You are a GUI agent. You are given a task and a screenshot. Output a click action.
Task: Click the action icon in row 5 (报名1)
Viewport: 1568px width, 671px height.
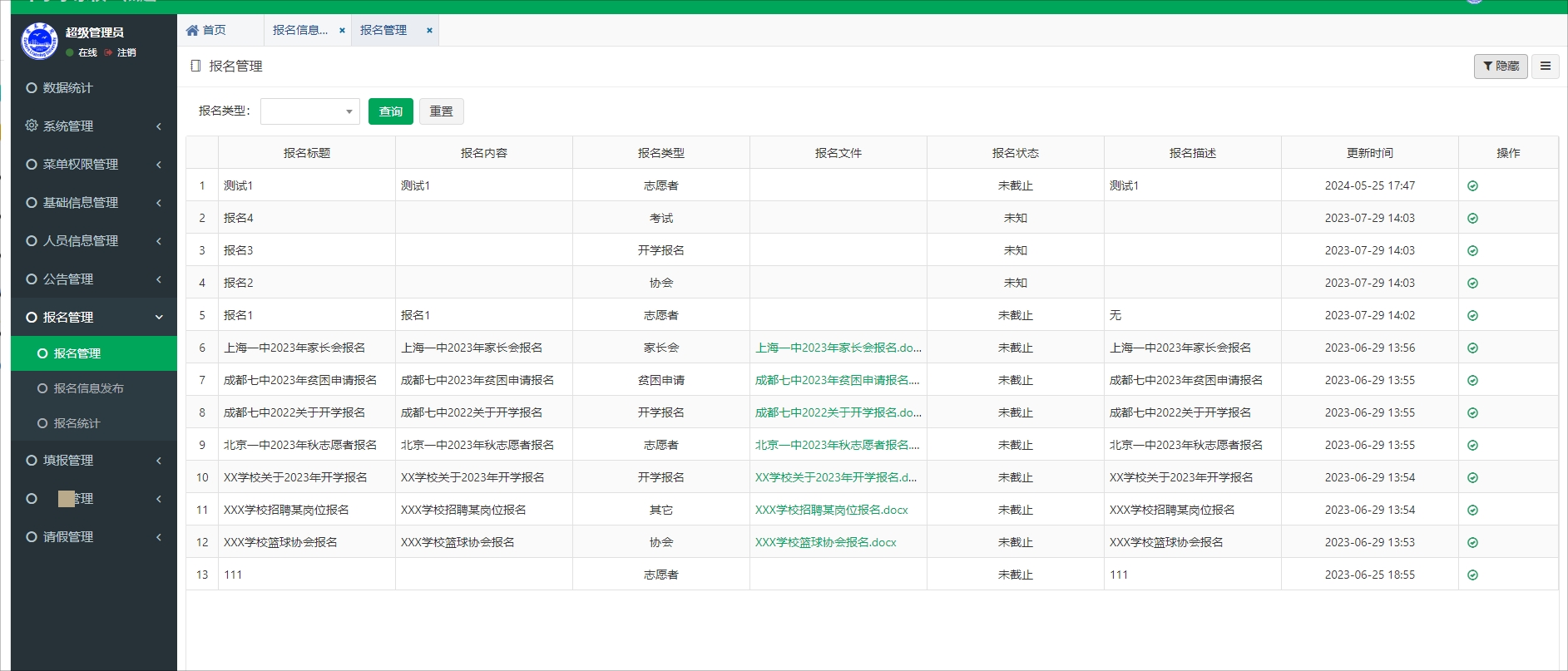tap(1472, 315)
